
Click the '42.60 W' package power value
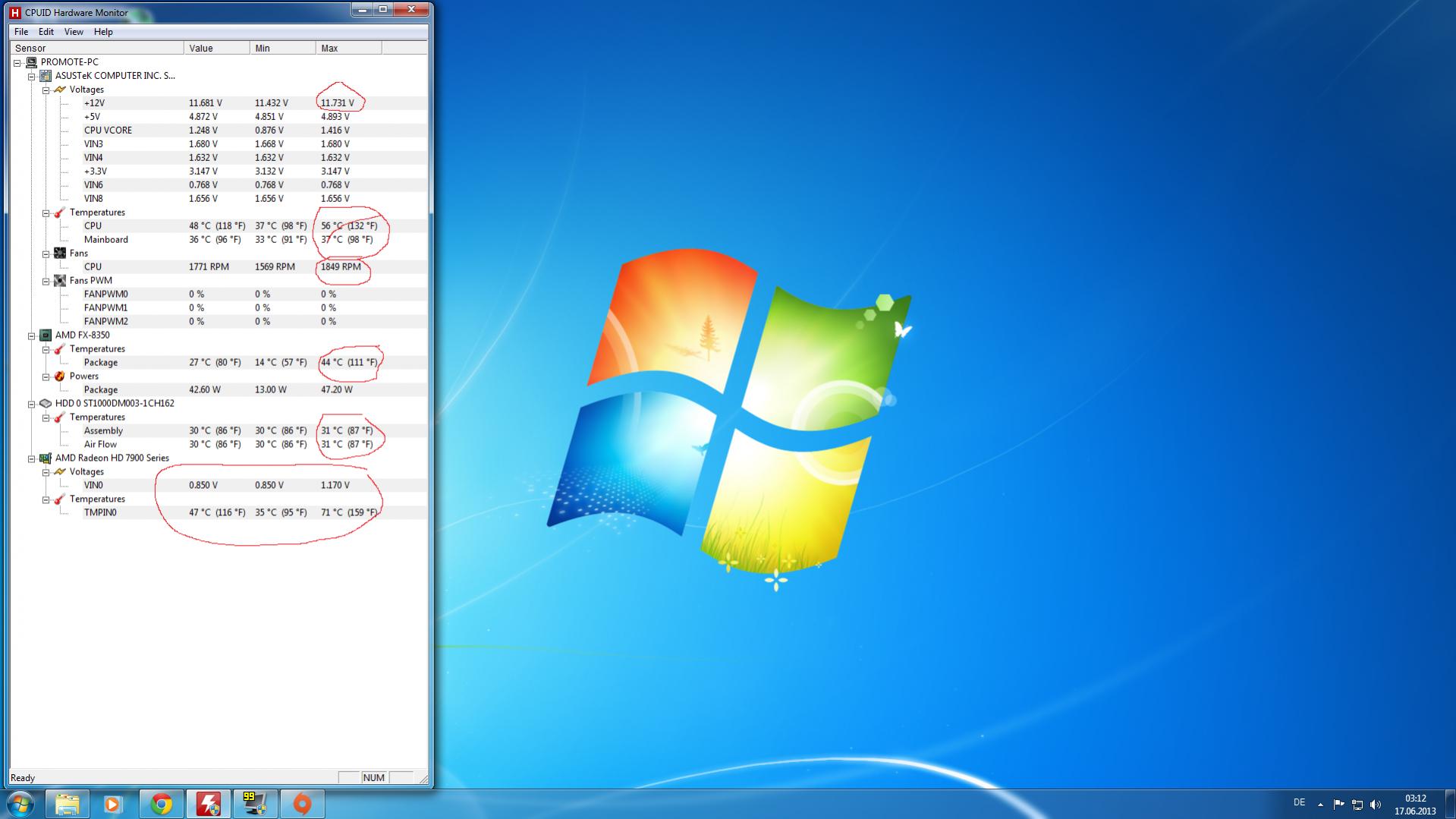(205, 390)
